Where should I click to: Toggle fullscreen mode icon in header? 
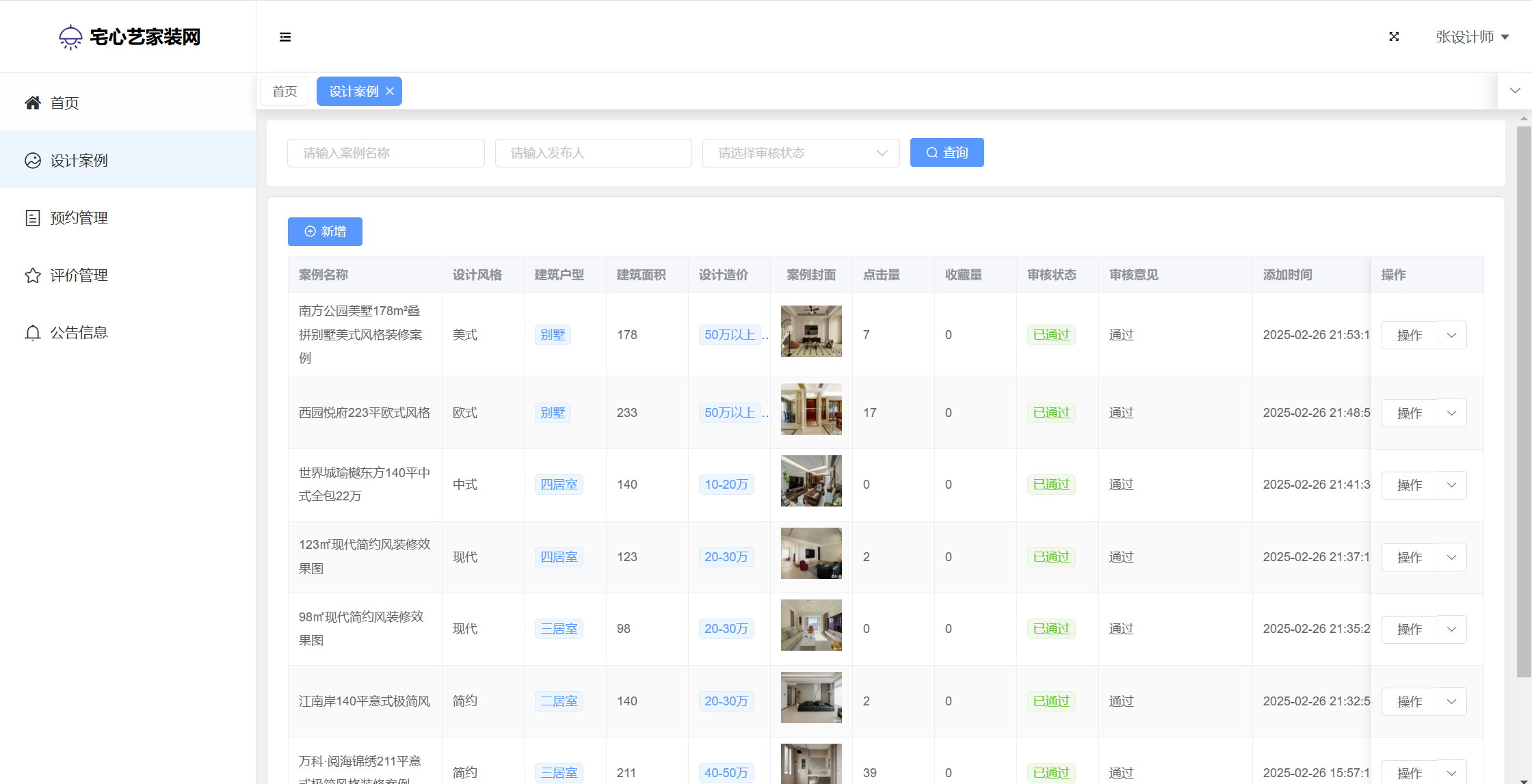(1394, 37)
